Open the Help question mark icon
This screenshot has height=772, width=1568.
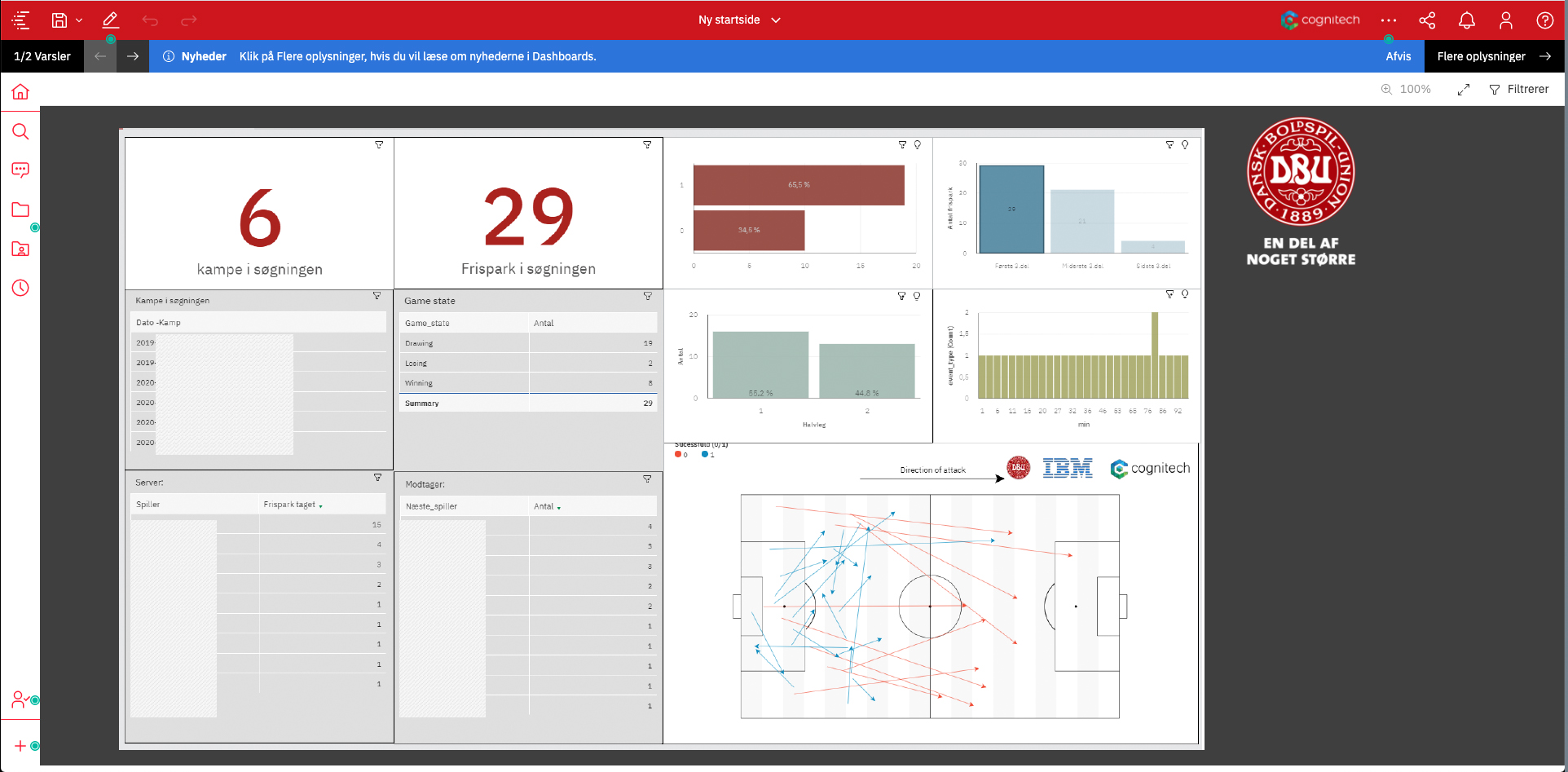[1544, 20]
